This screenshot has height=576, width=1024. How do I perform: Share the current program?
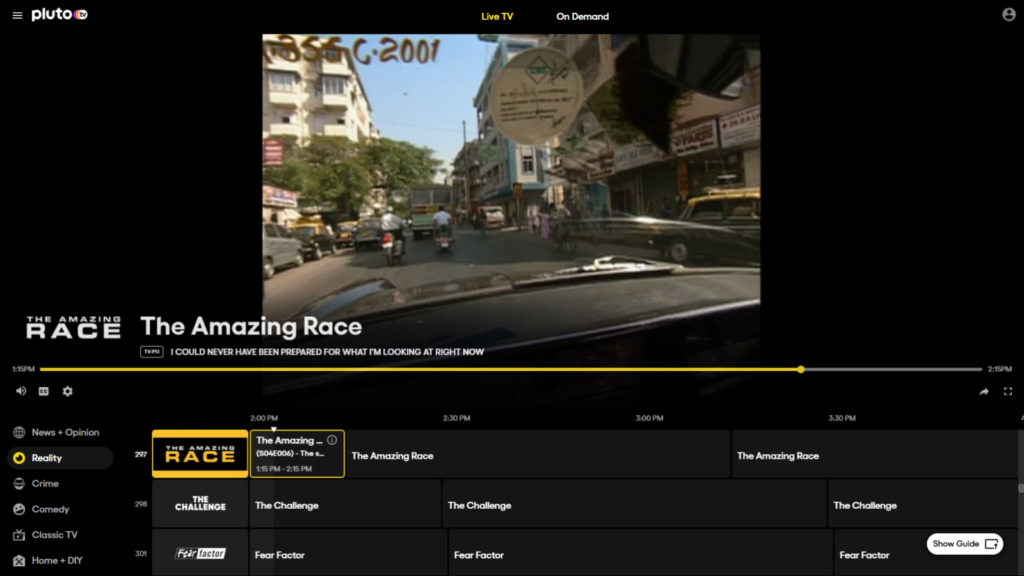click(984, 392)
